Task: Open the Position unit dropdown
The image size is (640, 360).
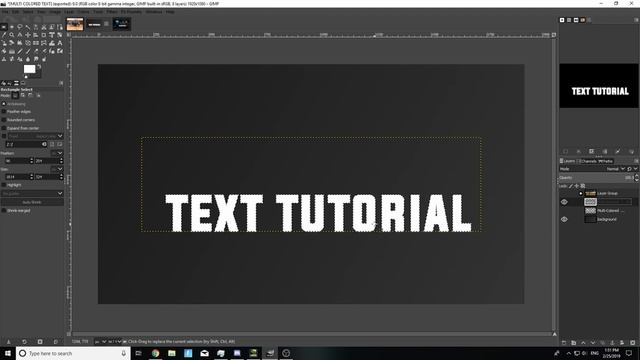Action: coord(57,153)
